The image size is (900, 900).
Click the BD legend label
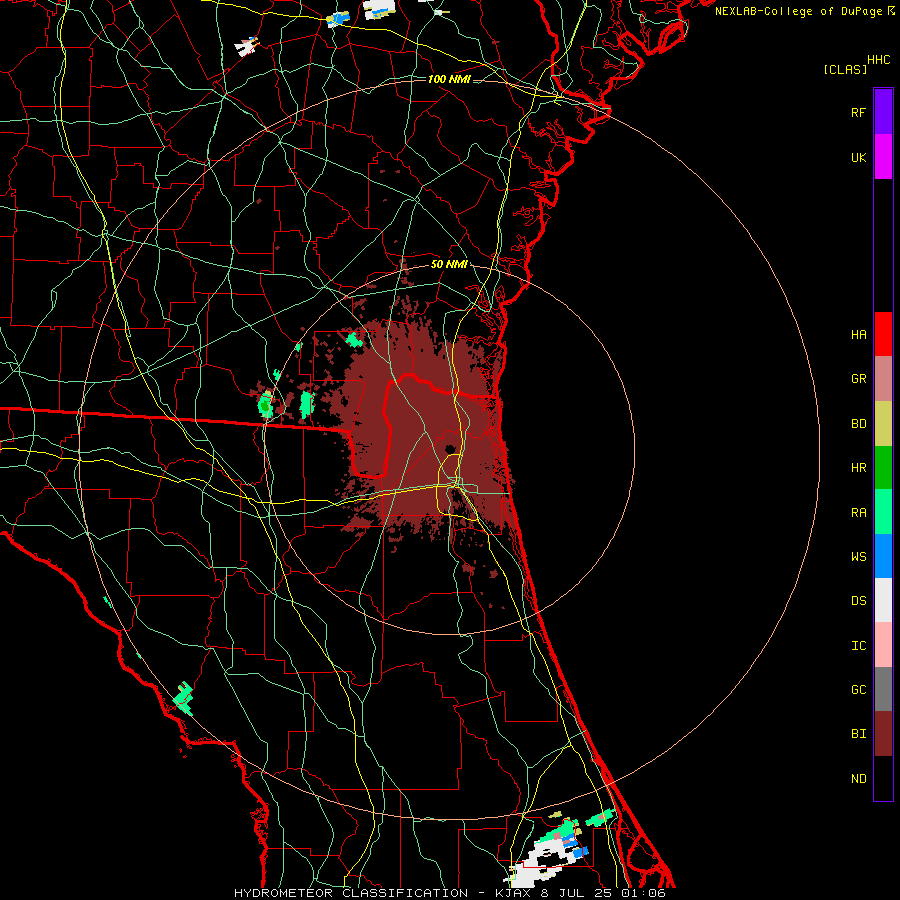coord(858,424)
